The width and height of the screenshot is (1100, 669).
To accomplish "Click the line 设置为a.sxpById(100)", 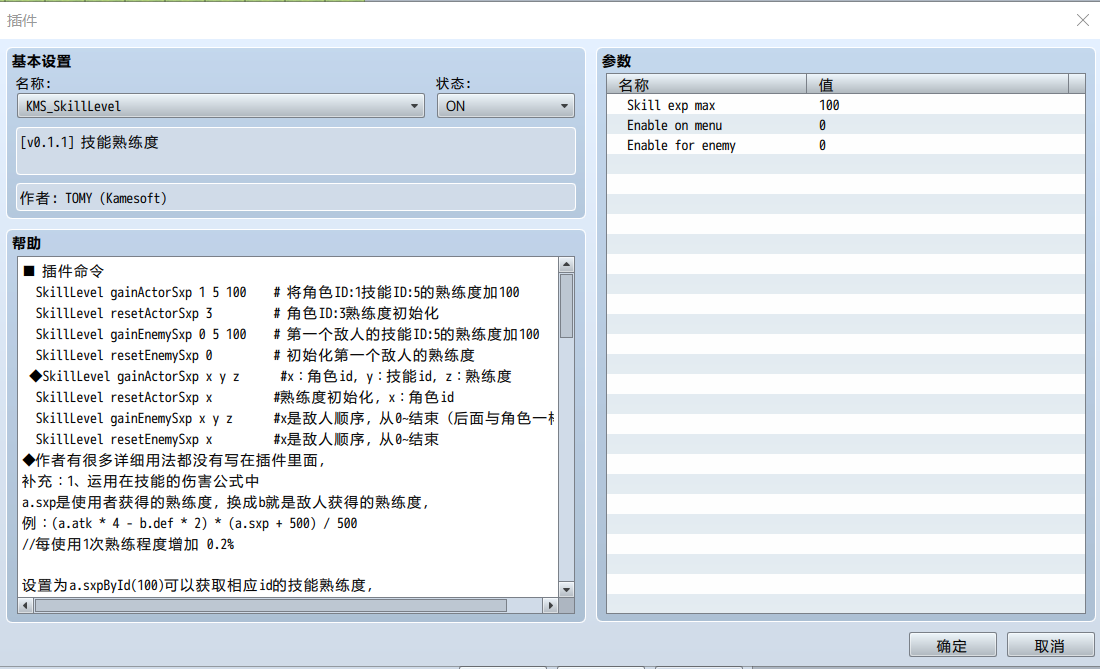I will click(x=197, y=585).
